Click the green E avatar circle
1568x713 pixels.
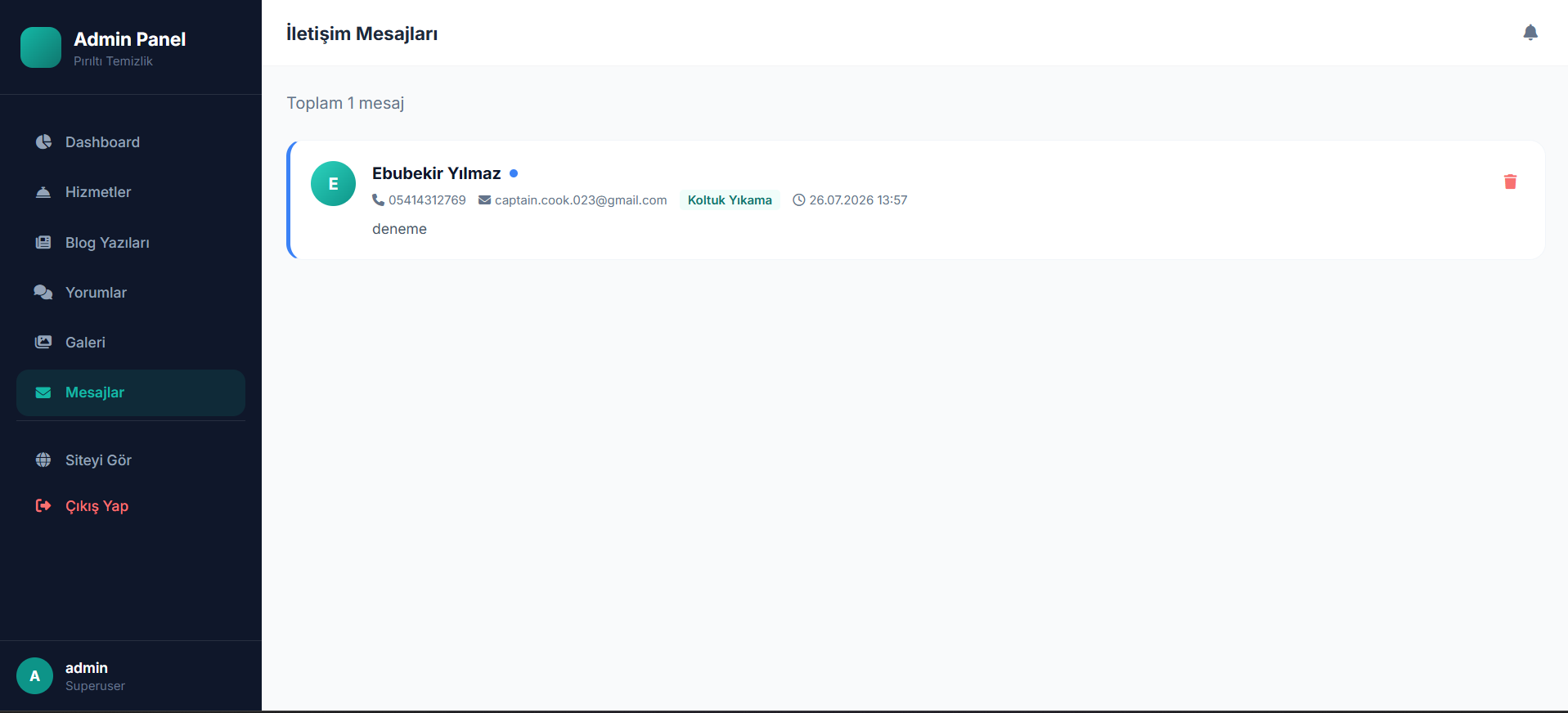click(333, 184)
